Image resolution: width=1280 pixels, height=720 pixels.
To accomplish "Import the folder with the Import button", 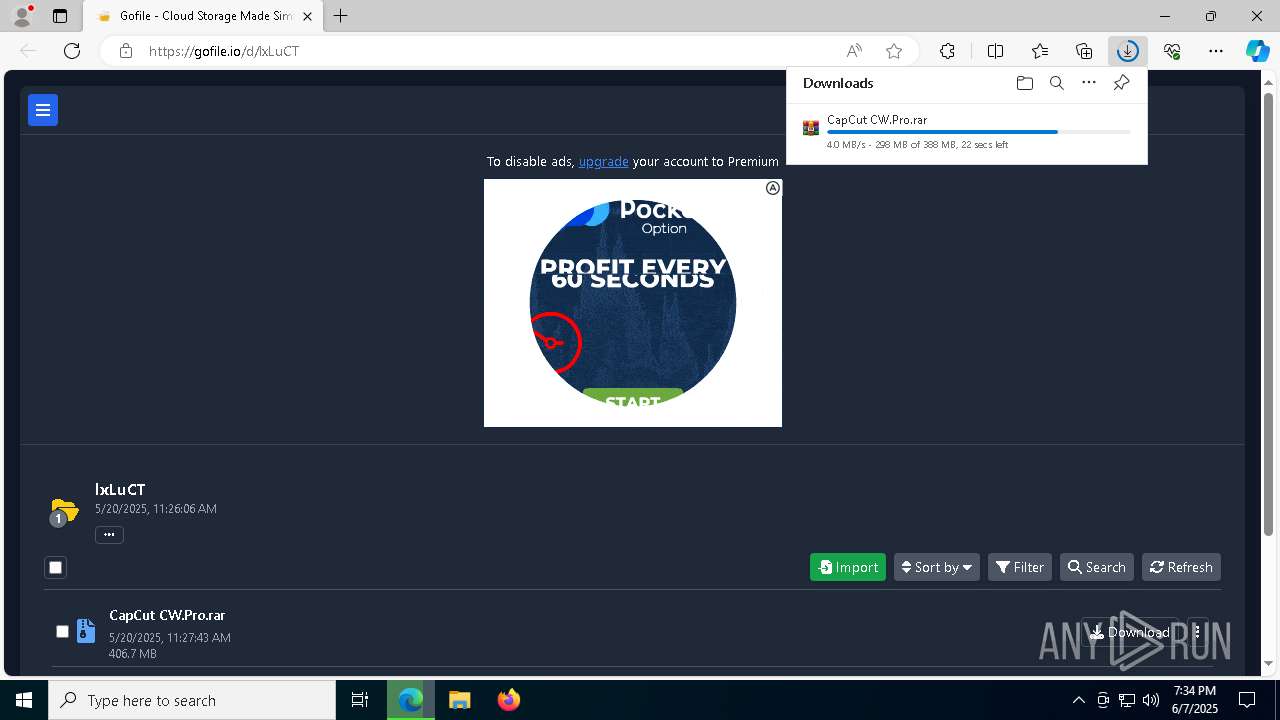I will pyautogui.click(x=848, y=567).
